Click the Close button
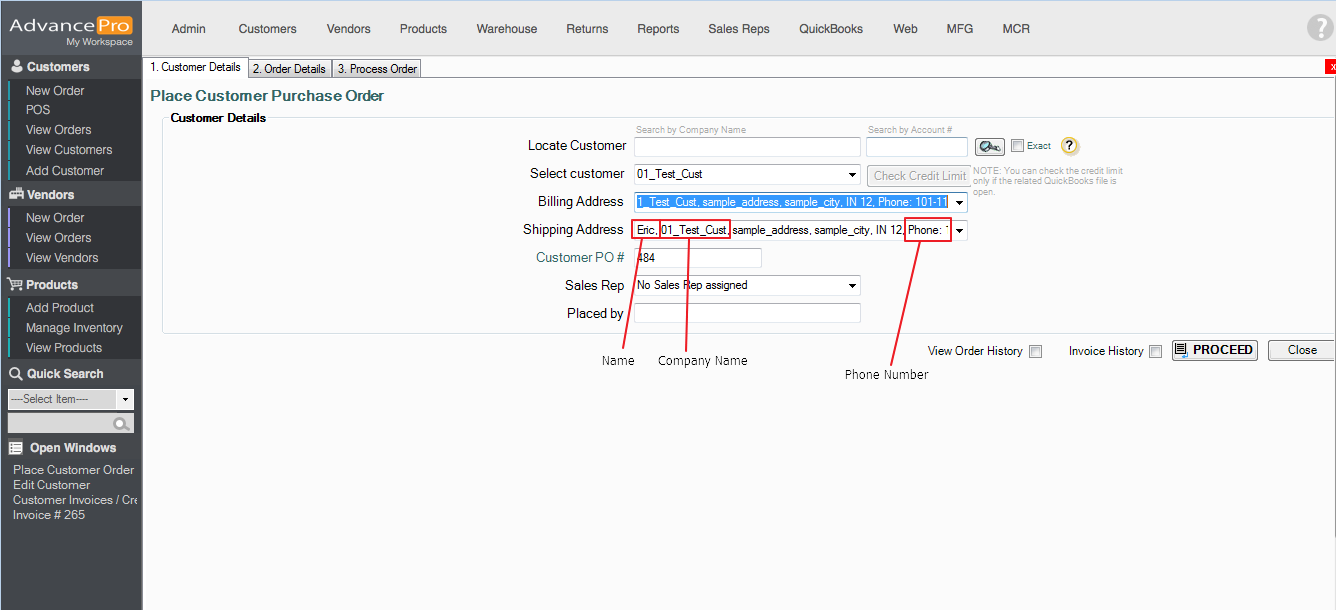The width and height of the screenshot is (1336, 610). [1301, 350]
